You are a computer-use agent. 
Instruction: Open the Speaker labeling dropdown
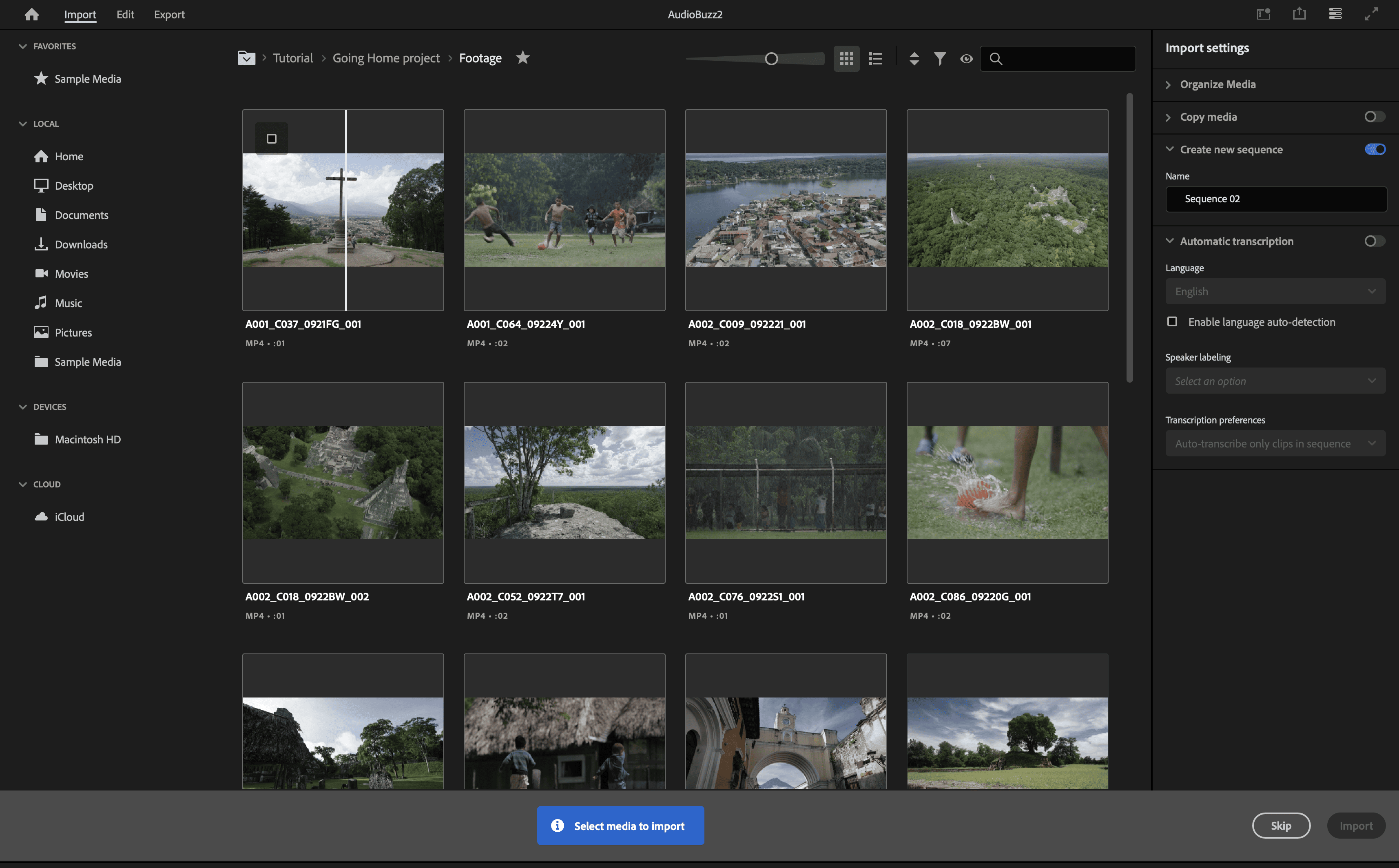tap(1275, 381)
